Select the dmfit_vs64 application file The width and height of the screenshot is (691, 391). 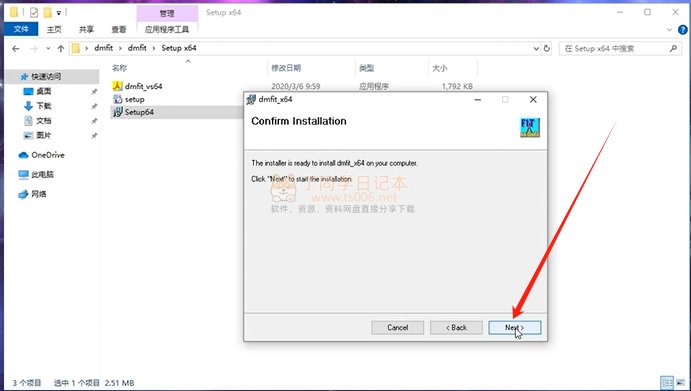pos(143,86)
